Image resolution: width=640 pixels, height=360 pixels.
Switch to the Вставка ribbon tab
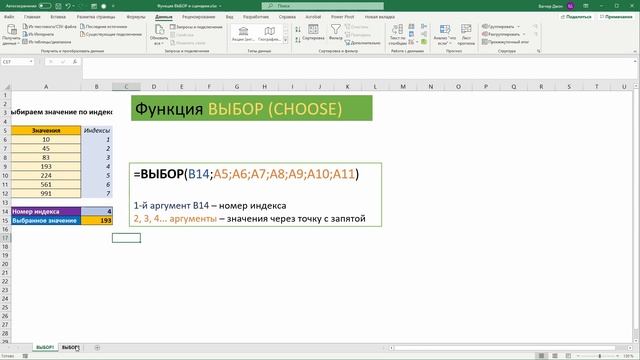pyautogui.click(x=58, y=17)
